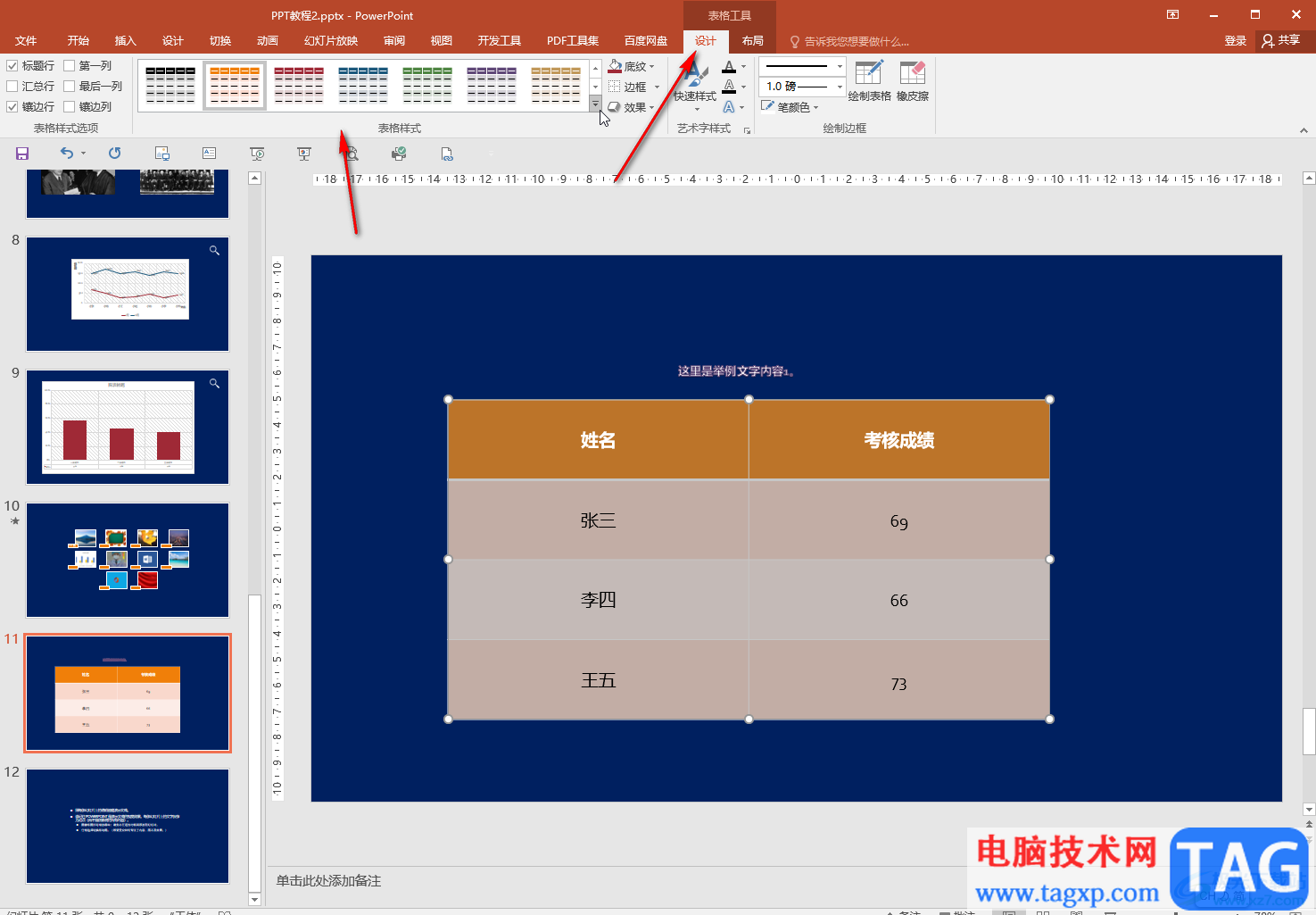The image size is (1316, 915).
Task: Click the presenter screen icon in quick access toolbar
Action: (304, 154)
